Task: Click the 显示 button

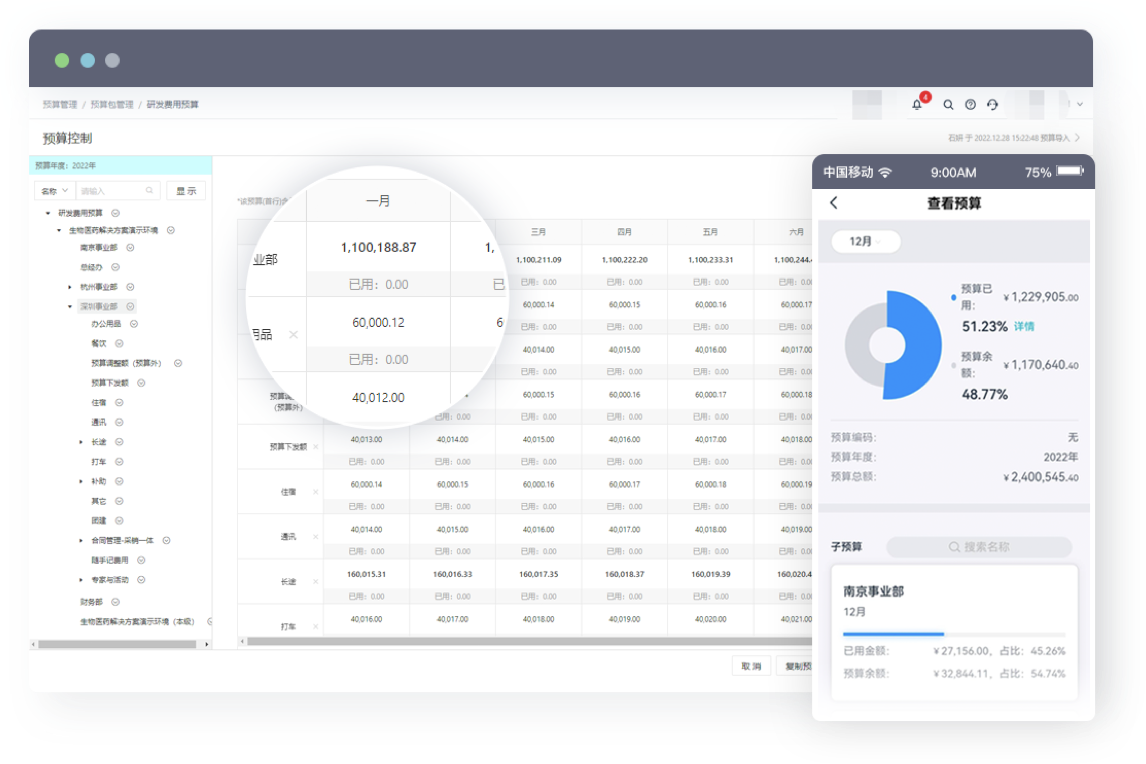Action: pyautogui.click(x=186, y=190)
